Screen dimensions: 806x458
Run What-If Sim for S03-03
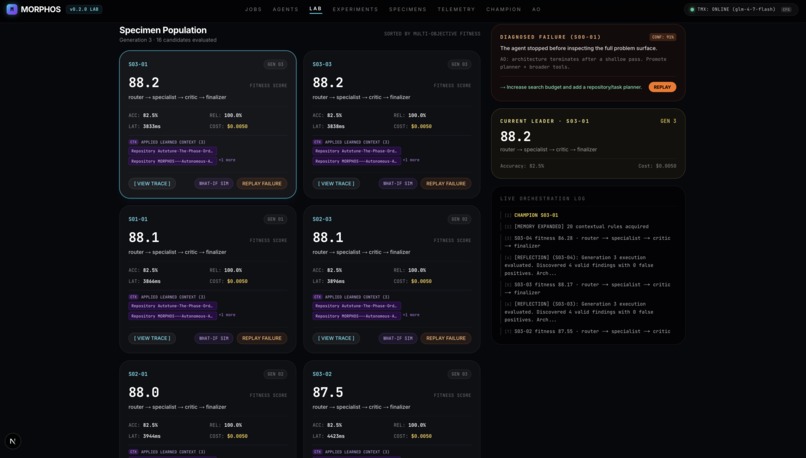398,184
